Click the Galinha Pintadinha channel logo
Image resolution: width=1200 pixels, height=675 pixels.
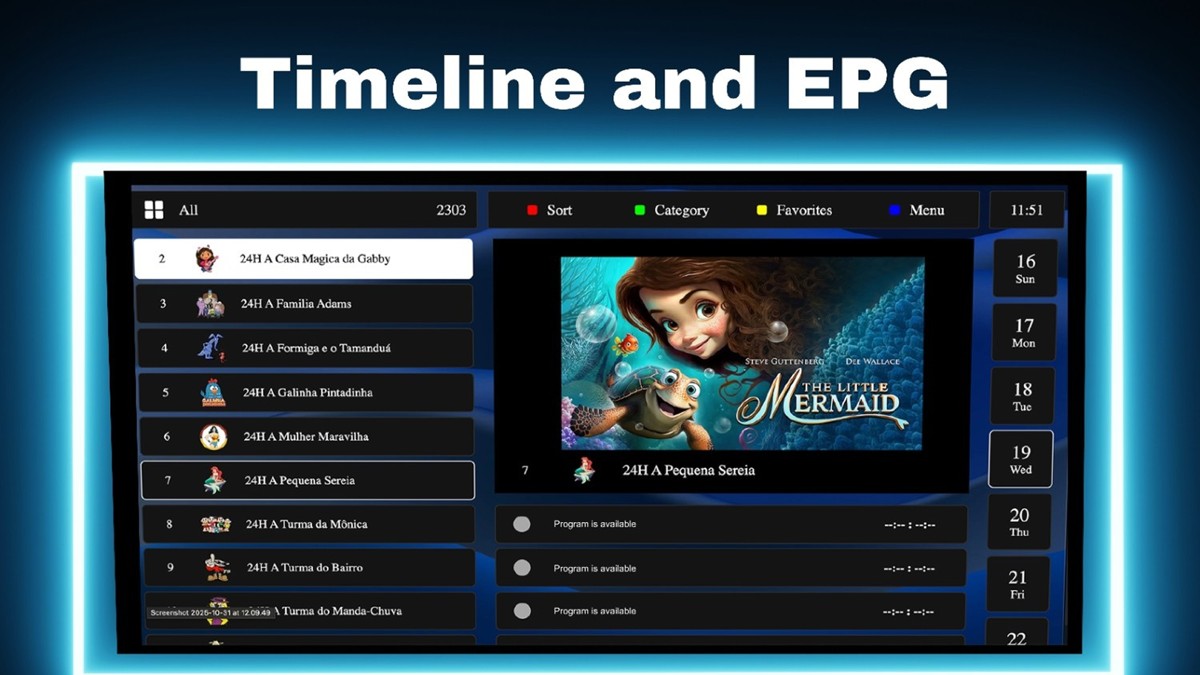(212, 393)
